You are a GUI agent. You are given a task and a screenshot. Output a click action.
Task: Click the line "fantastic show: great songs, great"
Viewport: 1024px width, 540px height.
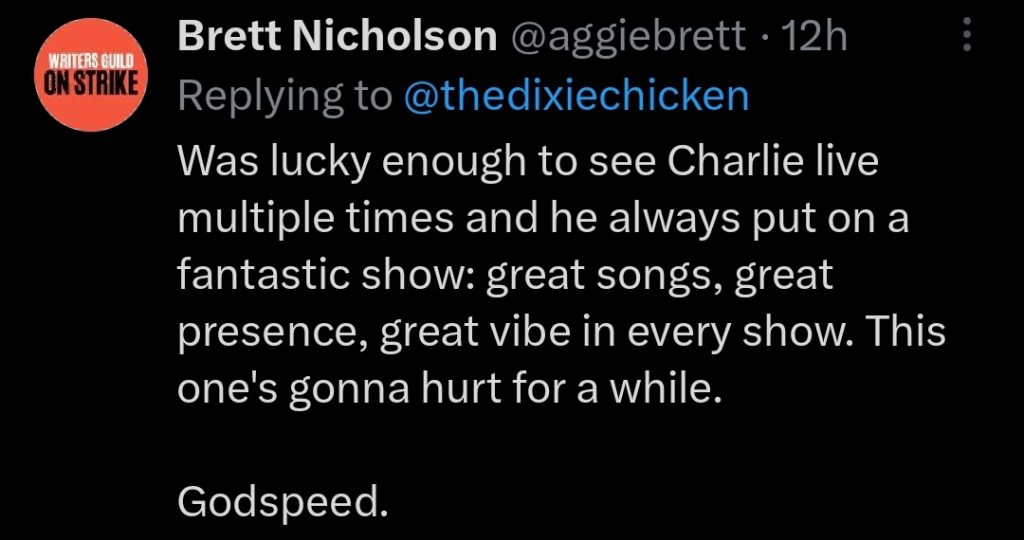pos(505,275)
